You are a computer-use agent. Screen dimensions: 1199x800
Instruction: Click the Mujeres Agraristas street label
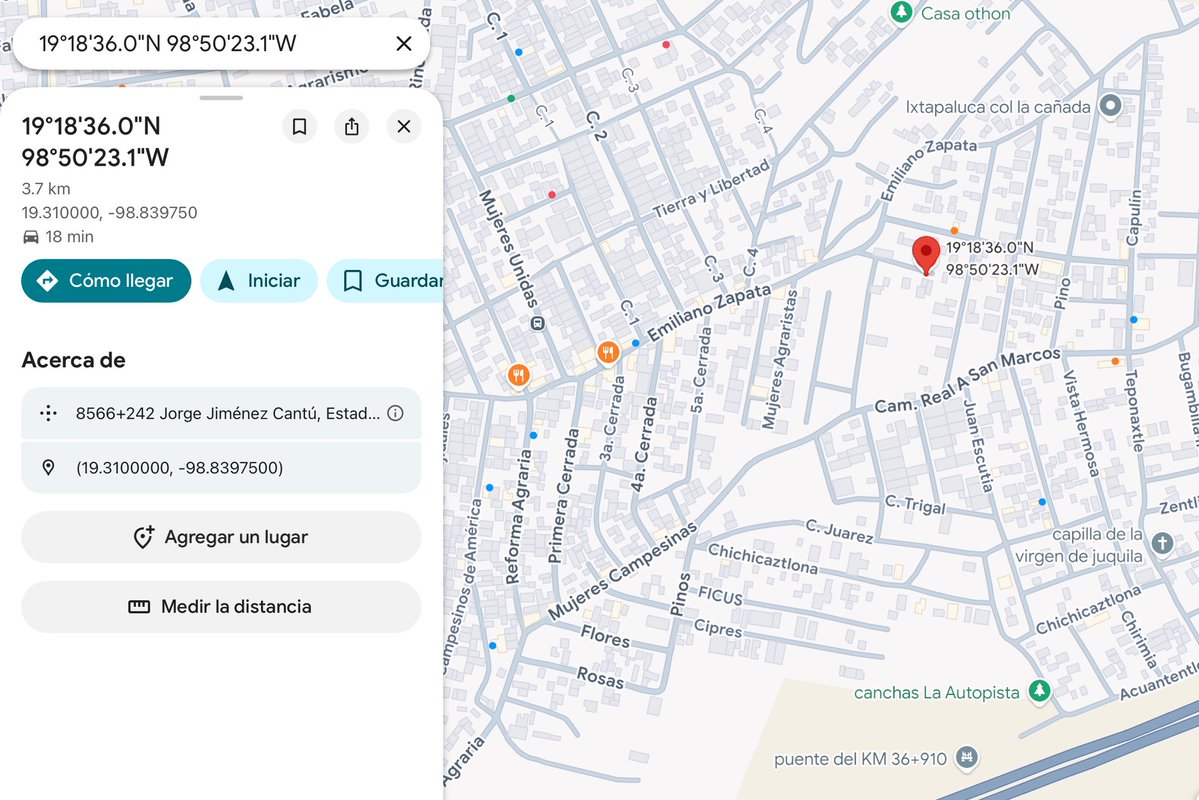pyautogui.click(x=780, y=359)
